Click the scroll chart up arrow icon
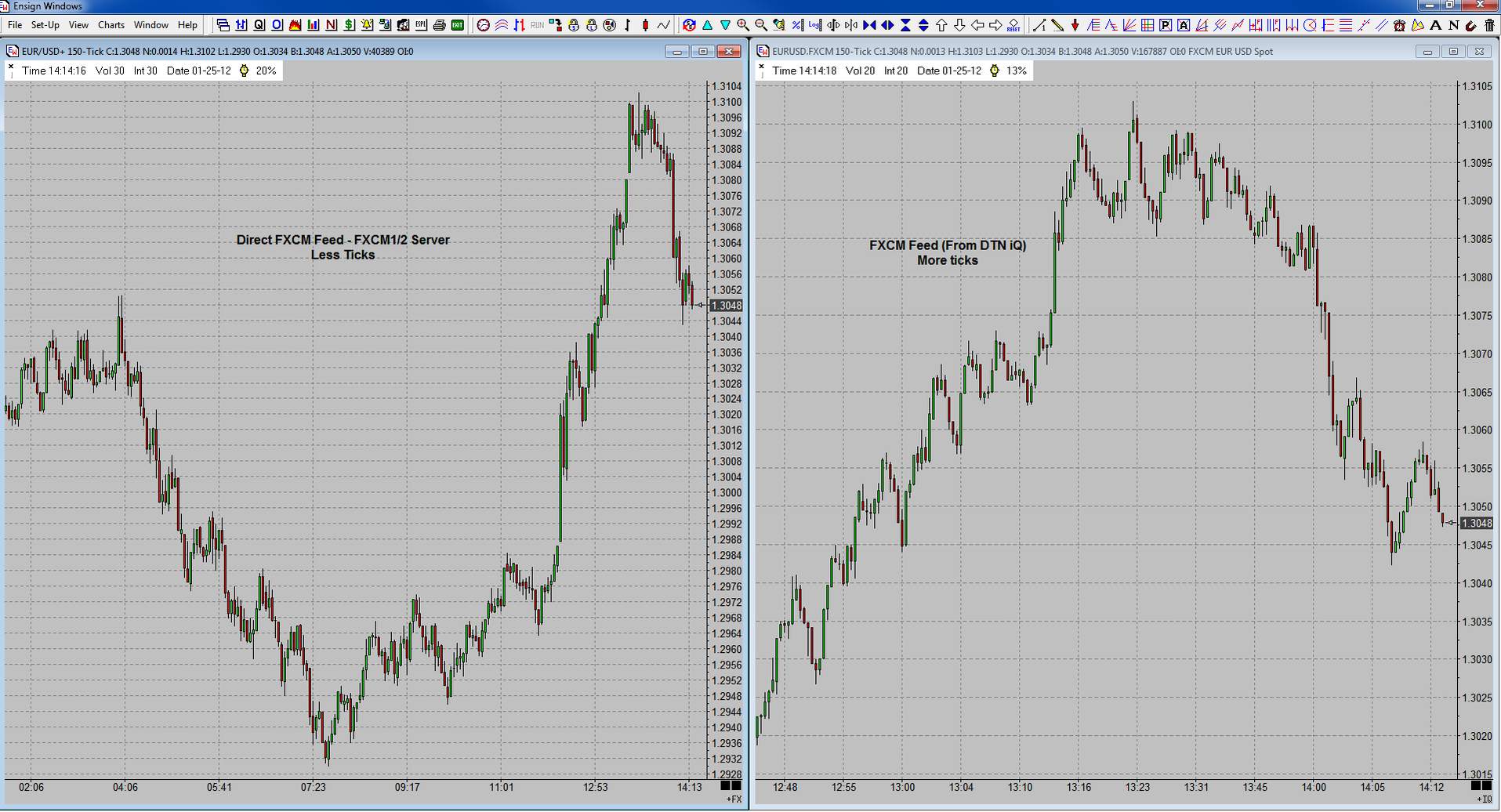 (941, 25)
